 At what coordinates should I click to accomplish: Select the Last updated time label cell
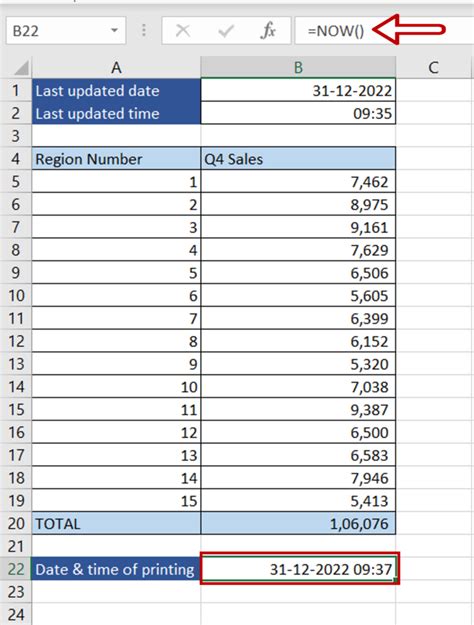(x=116, y=113)
